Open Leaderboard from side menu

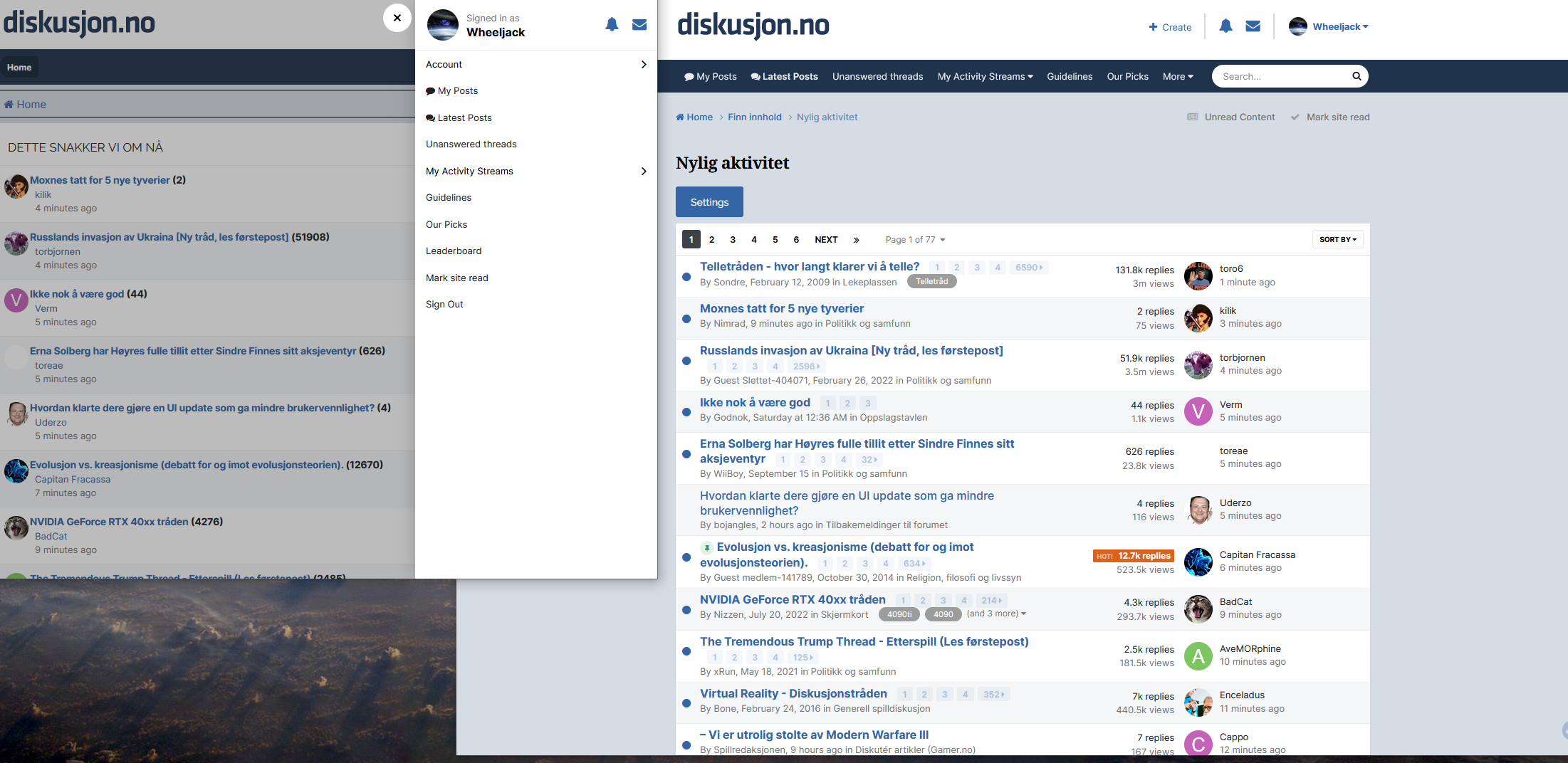(454, 251)
